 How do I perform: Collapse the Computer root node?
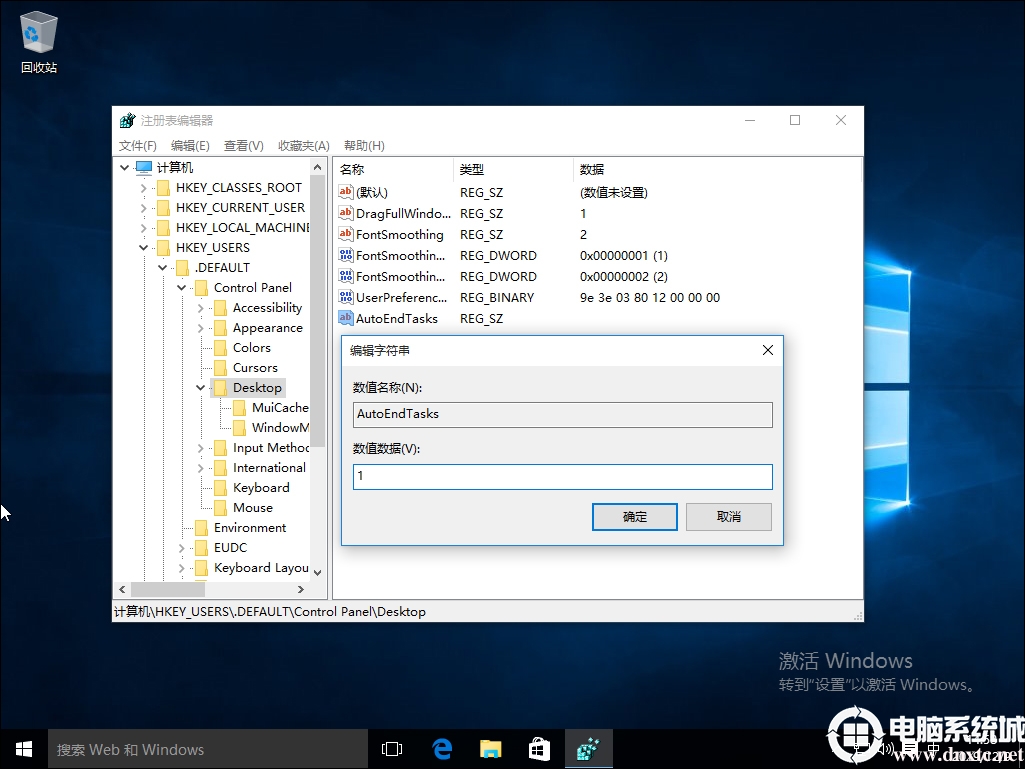point(124,168)
